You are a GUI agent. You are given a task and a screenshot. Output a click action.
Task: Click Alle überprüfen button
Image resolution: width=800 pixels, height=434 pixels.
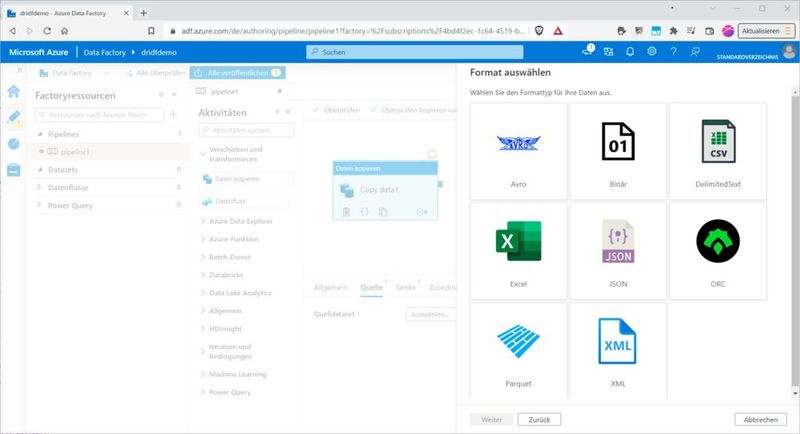[155, 73]
